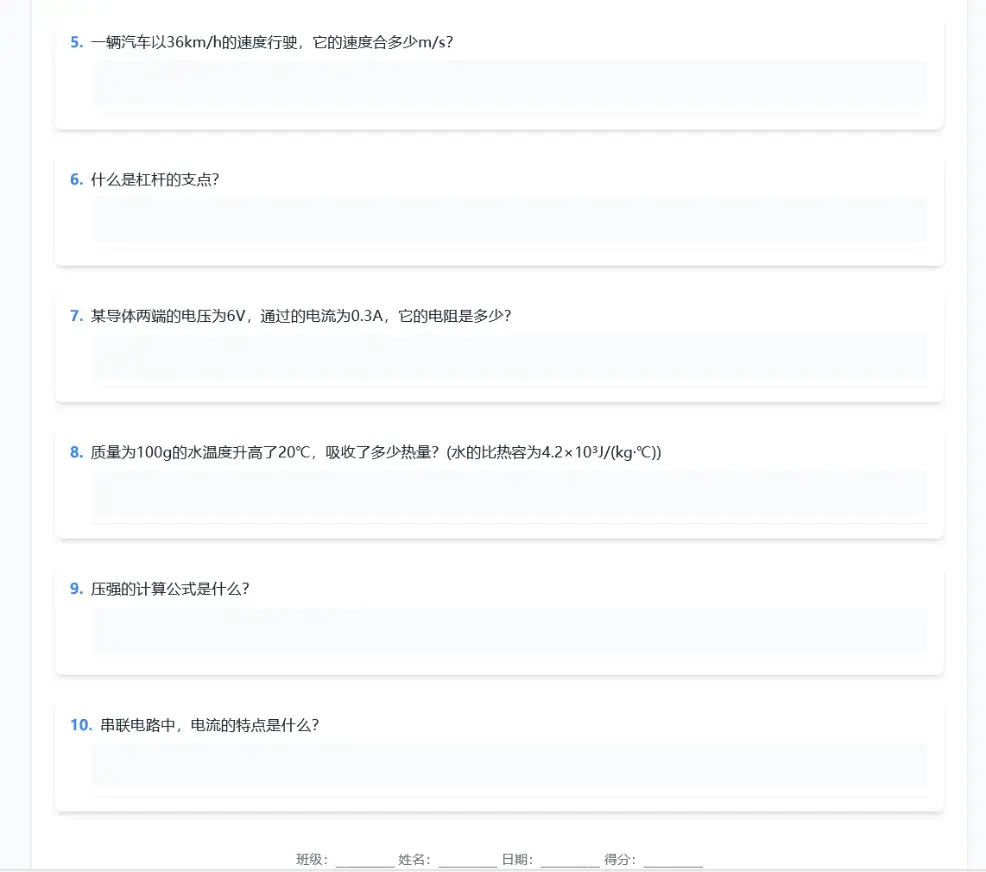Click the blue number 5 label
986x872 pixels.
(x=76, y=42)
